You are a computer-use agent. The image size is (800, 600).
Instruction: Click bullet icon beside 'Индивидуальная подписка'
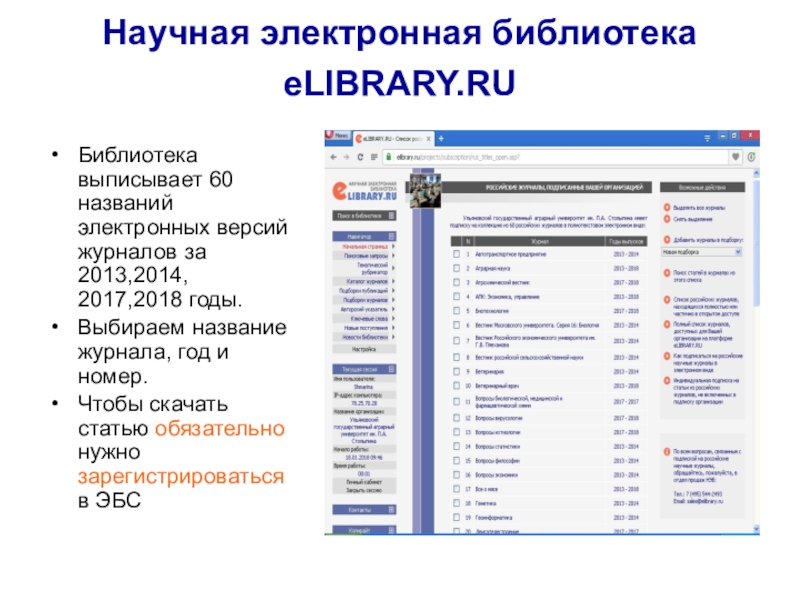tap(667, 381)
